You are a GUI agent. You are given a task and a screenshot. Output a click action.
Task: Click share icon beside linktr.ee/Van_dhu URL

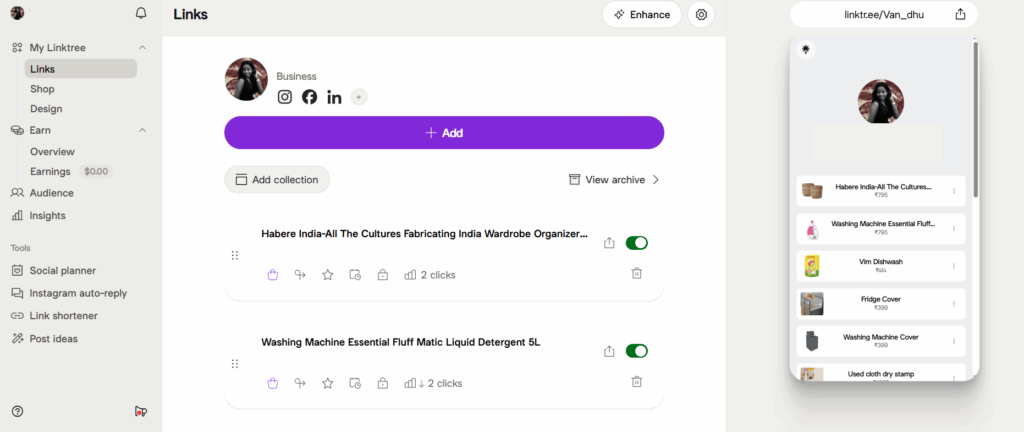pos(960,14)
